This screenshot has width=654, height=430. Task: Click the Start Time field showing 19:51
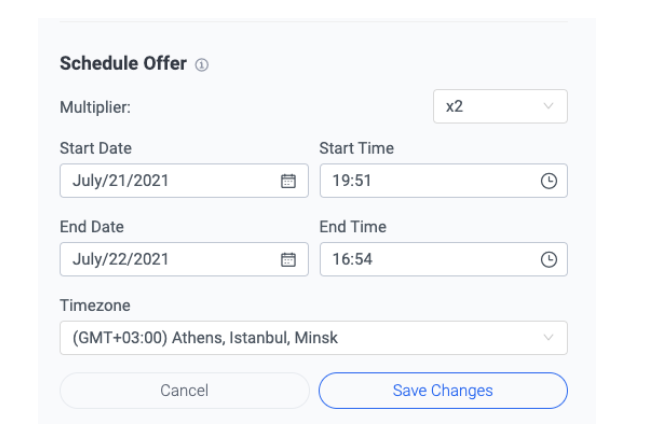[x=444, y=181]
